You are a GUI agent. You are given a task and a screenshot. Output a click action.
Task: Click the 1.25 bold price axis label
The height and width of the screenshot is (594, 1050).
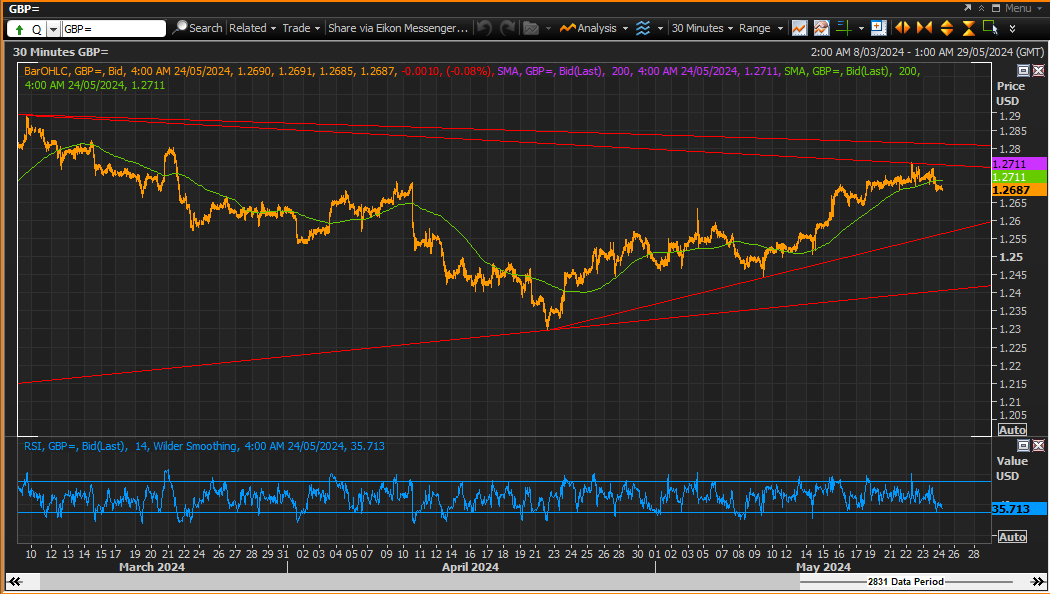tap(1010, 257)
